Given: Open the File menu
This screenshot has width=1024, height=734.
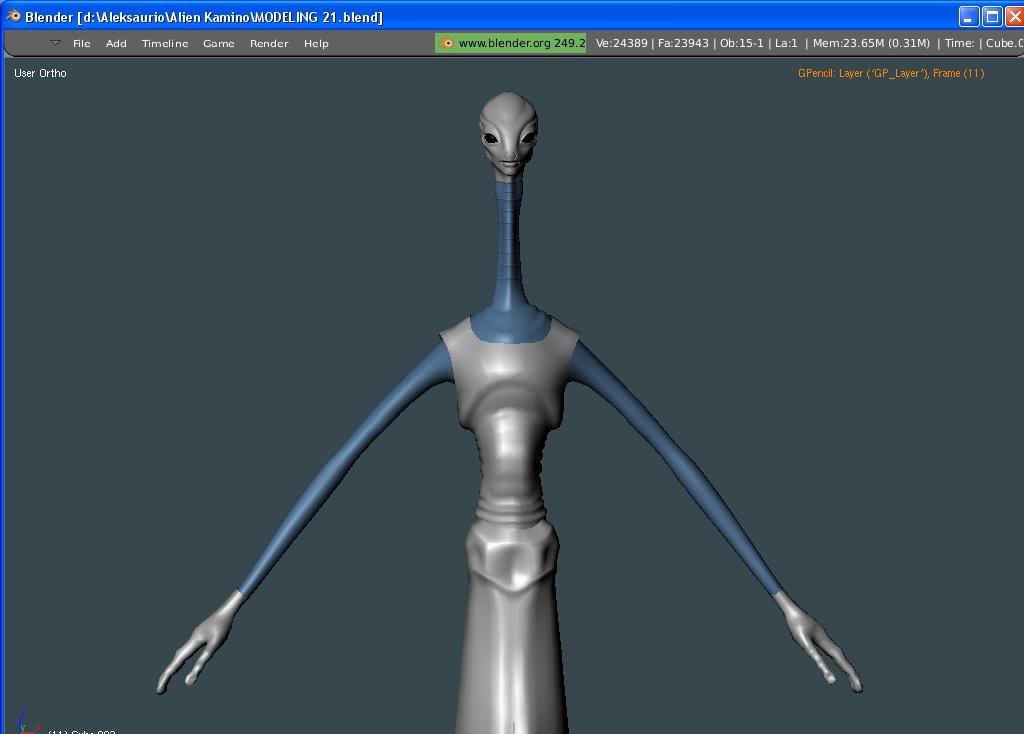Looking at the screenshot, I should (x=82, y=44).
